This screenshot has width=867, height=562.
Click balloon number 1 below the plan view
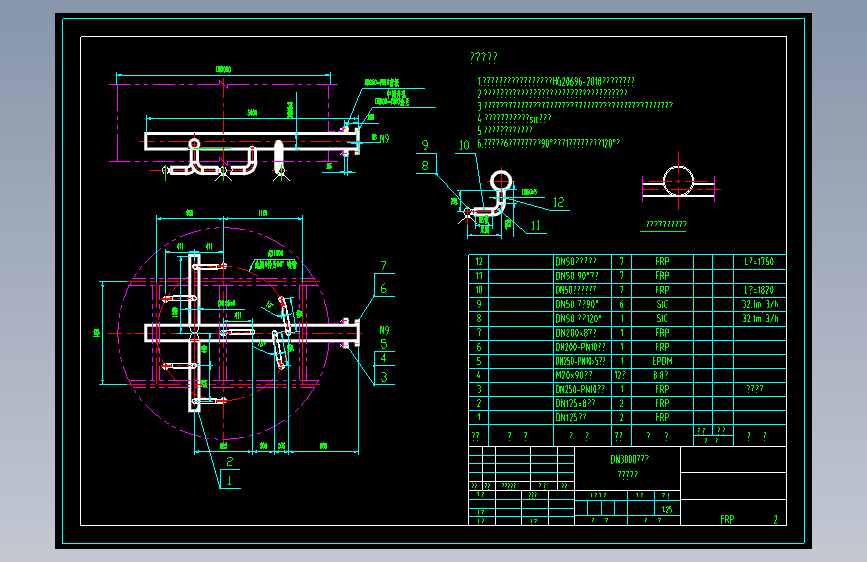tap(229, 480)
